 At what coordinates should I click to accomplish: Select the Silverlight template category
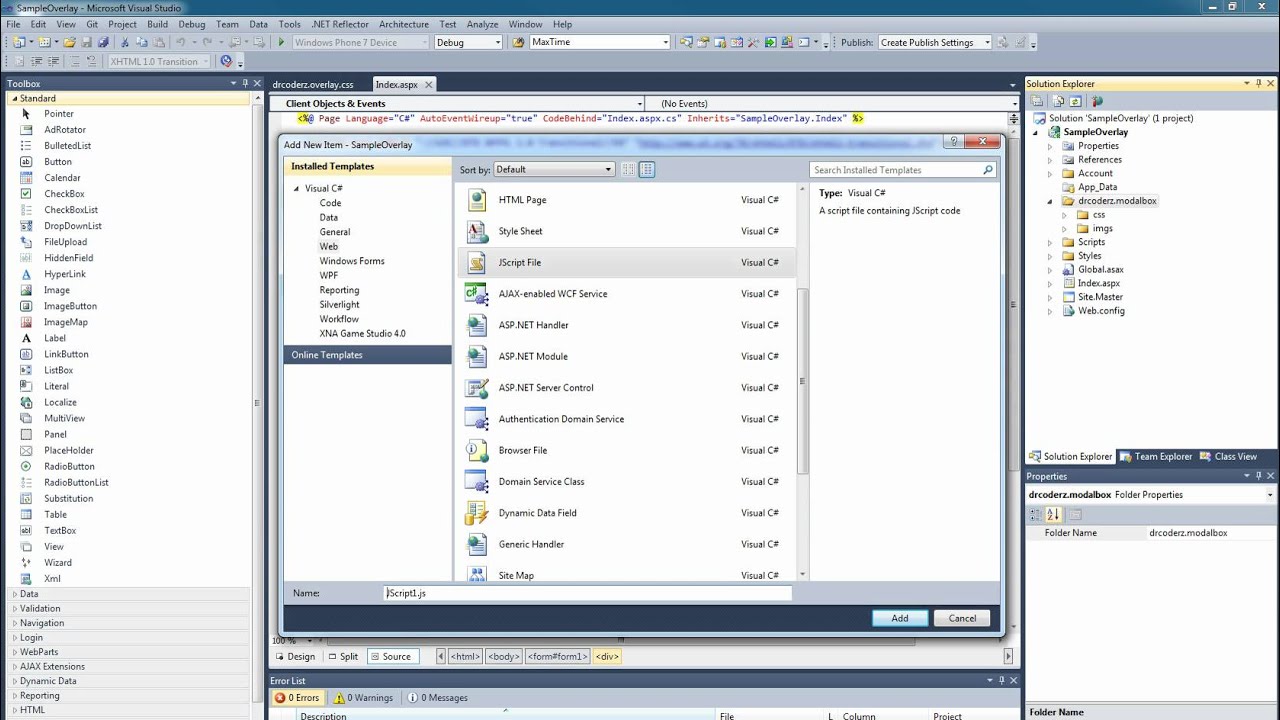pos(340,304)
